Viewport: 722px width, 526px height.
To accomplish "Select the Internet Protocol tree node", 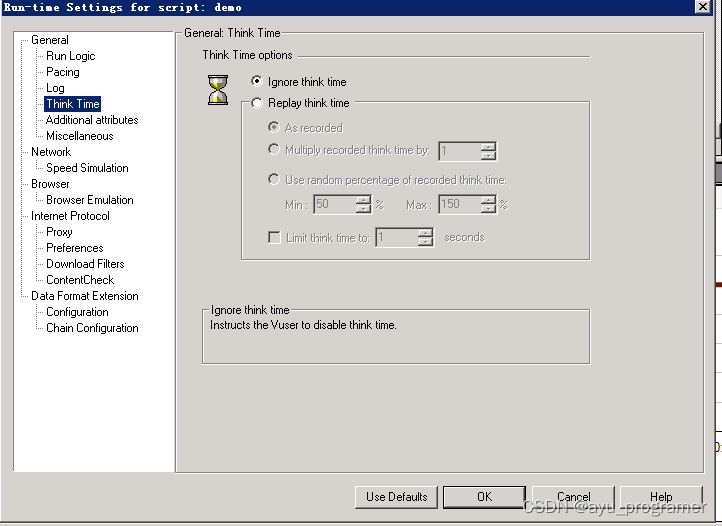I will pos(70,216).
